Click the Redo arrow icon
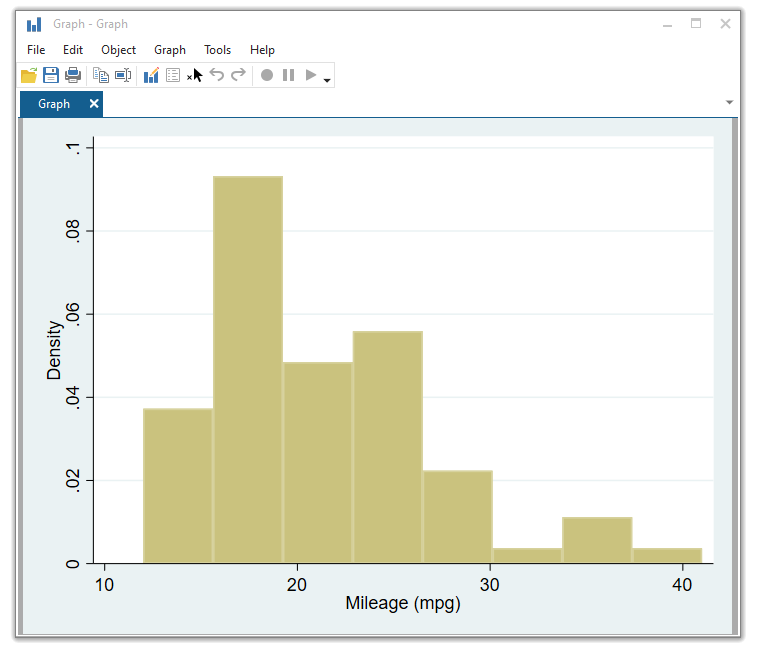The height and width of the screenshot is (651, 764). pyautogui.click(x=238, y=75)
